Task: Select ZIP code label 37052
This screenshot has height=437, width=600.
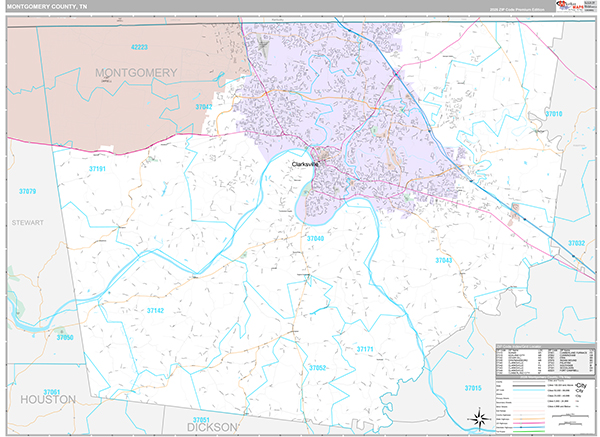Action: pos(318,368)
